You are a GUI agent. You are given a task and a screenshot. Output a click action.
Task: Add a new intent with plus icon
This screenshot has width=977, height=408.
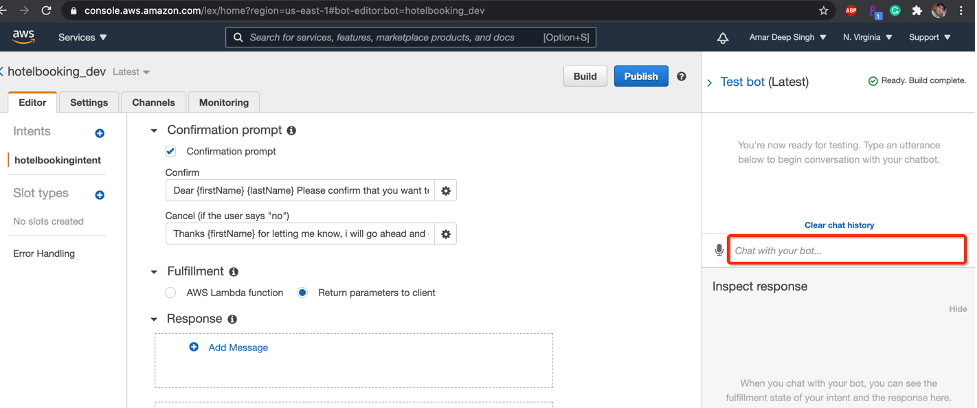(99, 133)
